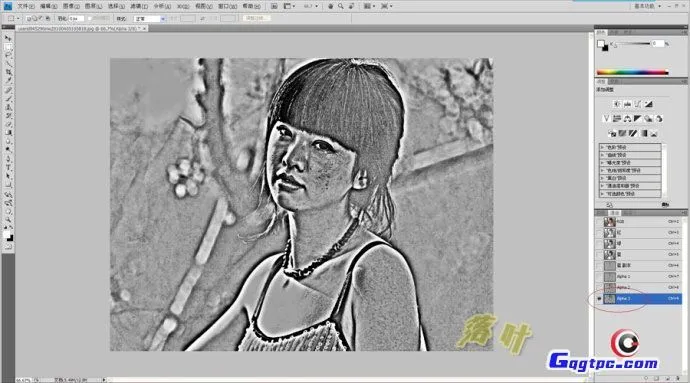690x383 pixels.
Task: Add a Brightness/Contrast adjustment
Action: point(617,104)
